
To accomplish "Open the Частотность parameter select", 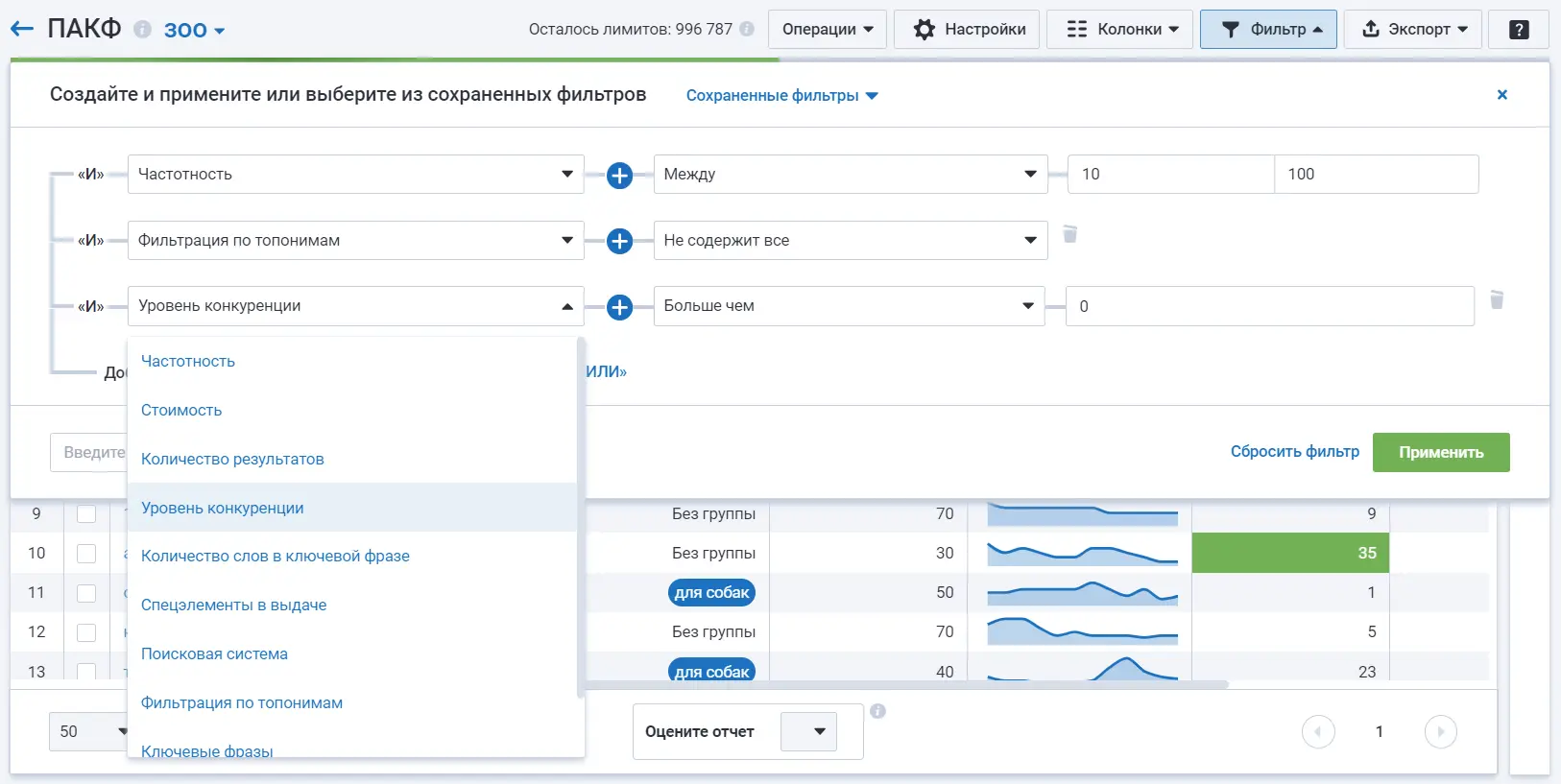I will pos(355,175).
